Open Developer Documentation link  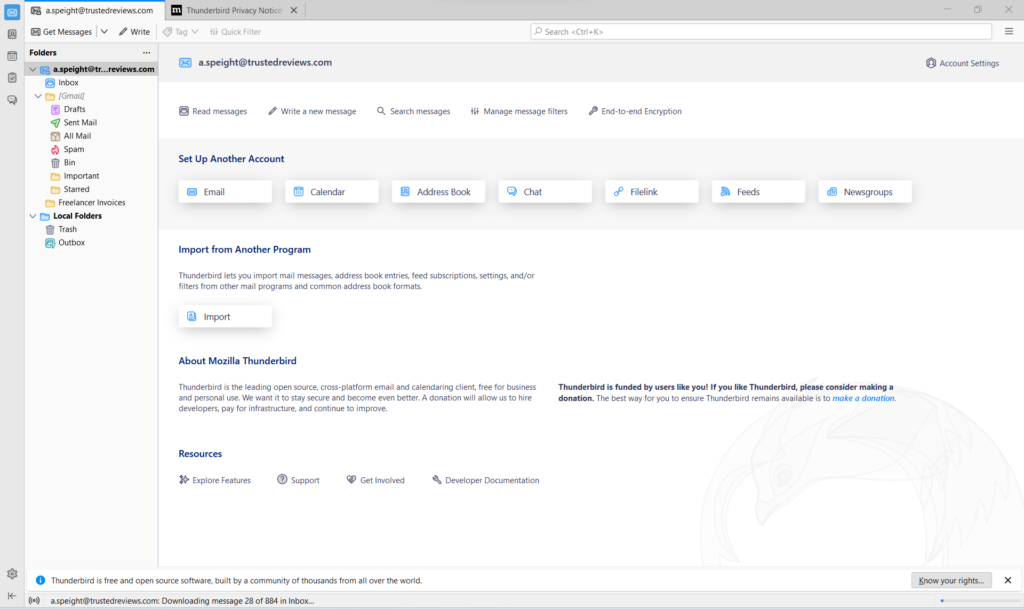pos(486,480)
